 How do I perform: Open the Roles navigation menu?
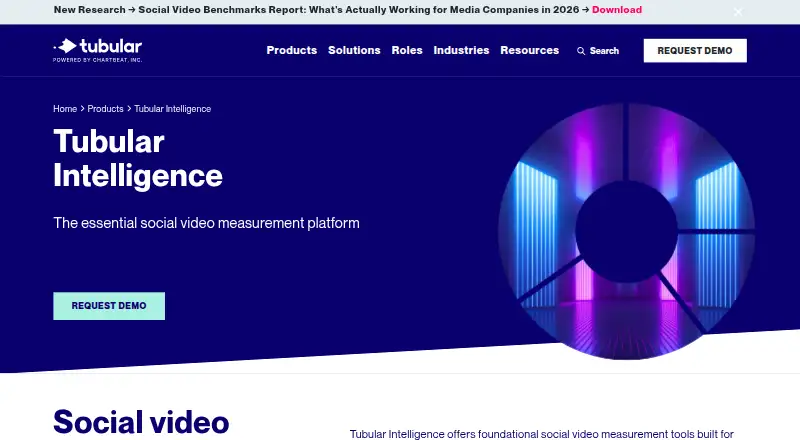point(407,51)
